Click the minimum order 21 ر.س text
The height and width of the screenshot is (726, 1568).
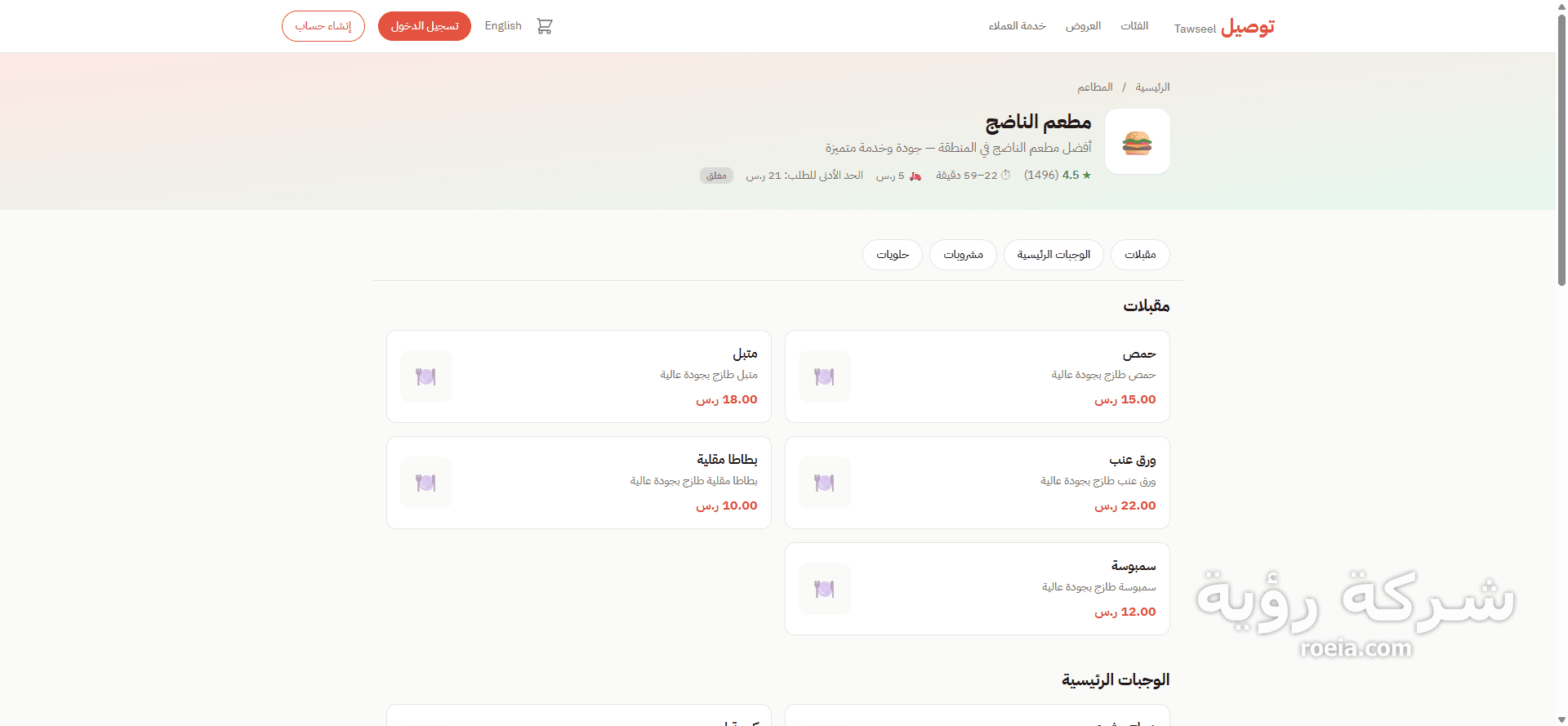804,176
